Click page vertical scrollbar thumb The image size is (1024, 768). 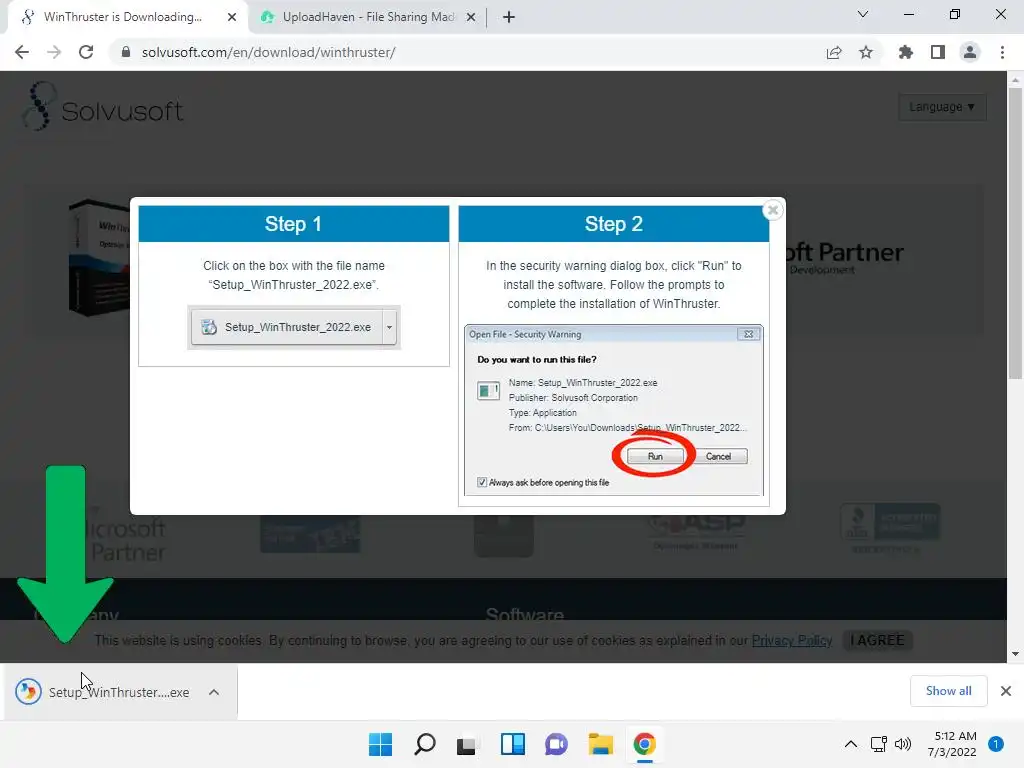coord(1015,234)
